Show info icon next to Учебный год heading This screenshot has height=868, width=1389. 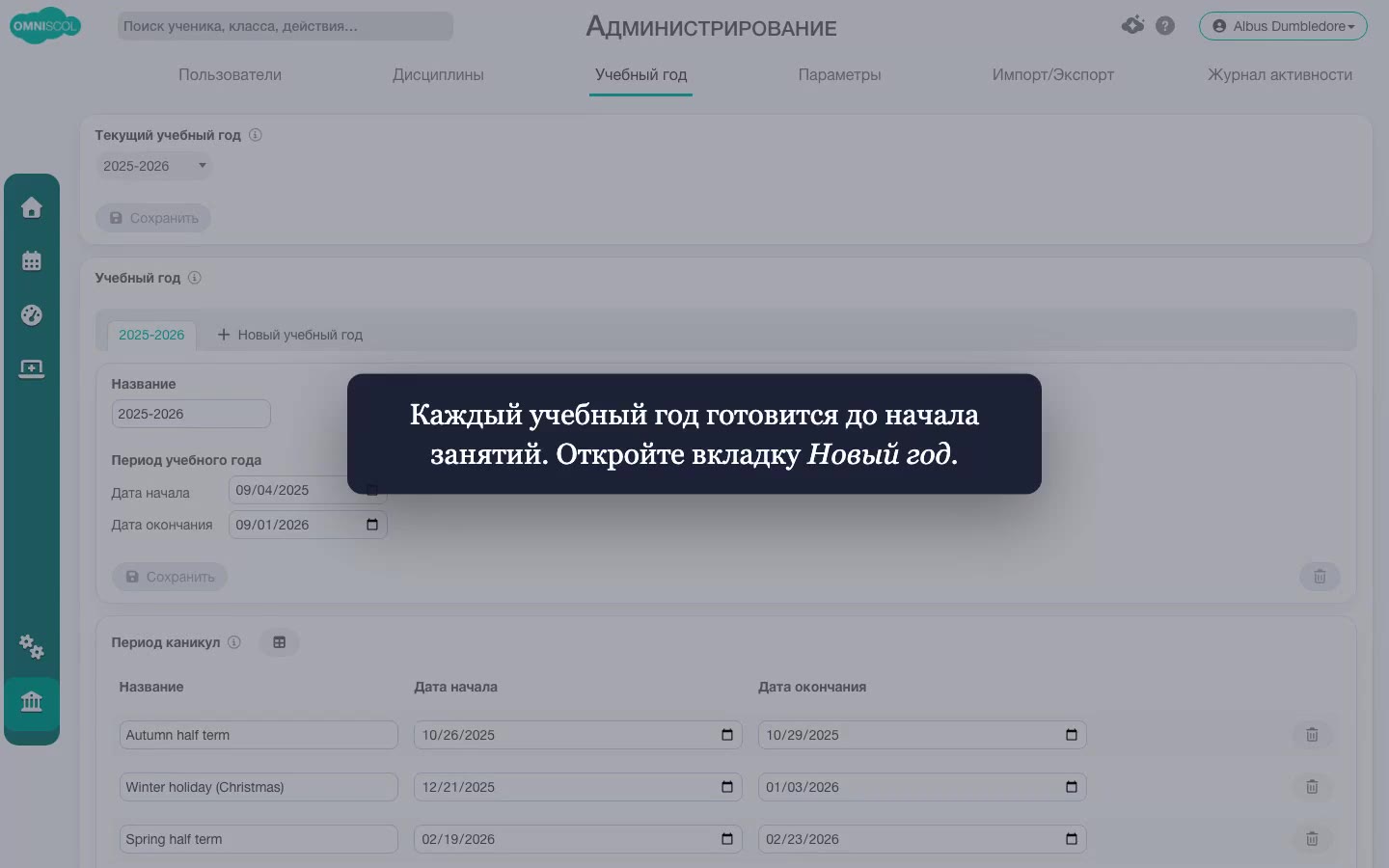195,278
